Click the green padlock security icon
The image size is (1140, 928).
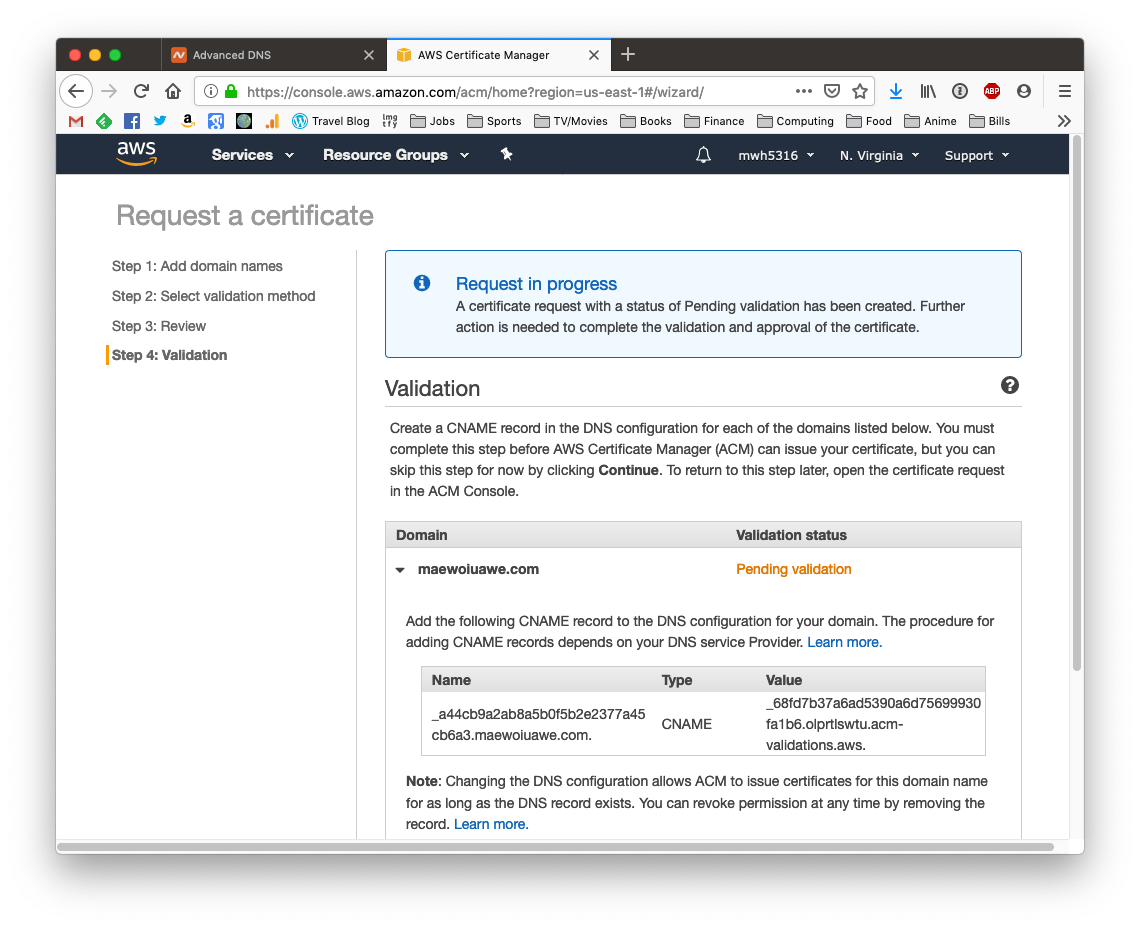pyautogui.click(x=231, y=92)
